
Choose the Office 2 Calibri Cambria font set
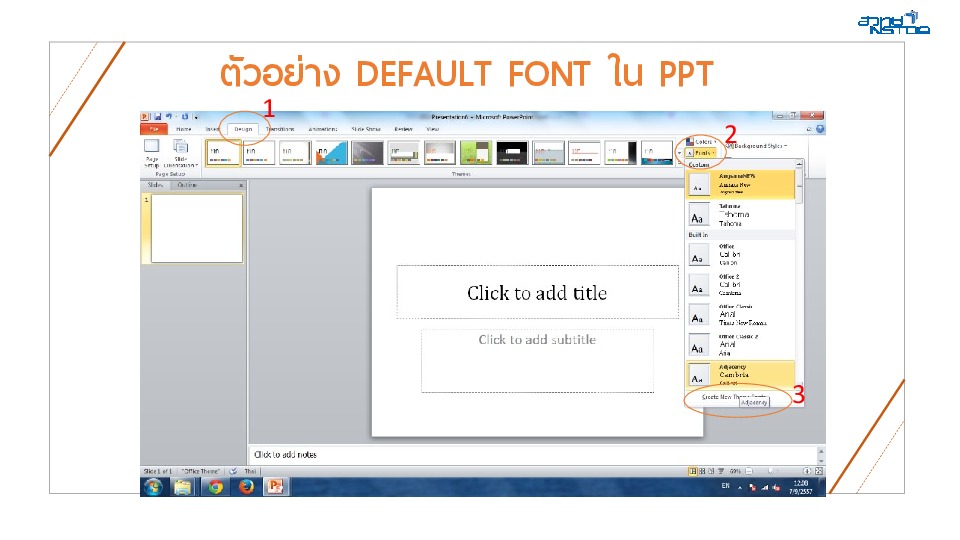pos(740,285)
